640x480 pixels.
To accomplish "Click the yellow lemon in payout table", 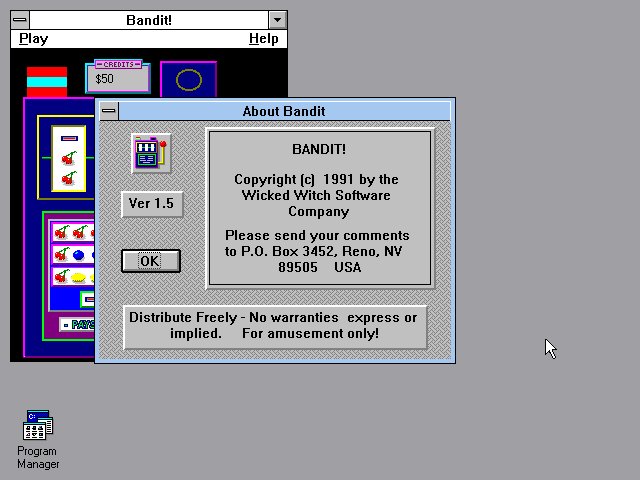I will [x=78, y=278].
